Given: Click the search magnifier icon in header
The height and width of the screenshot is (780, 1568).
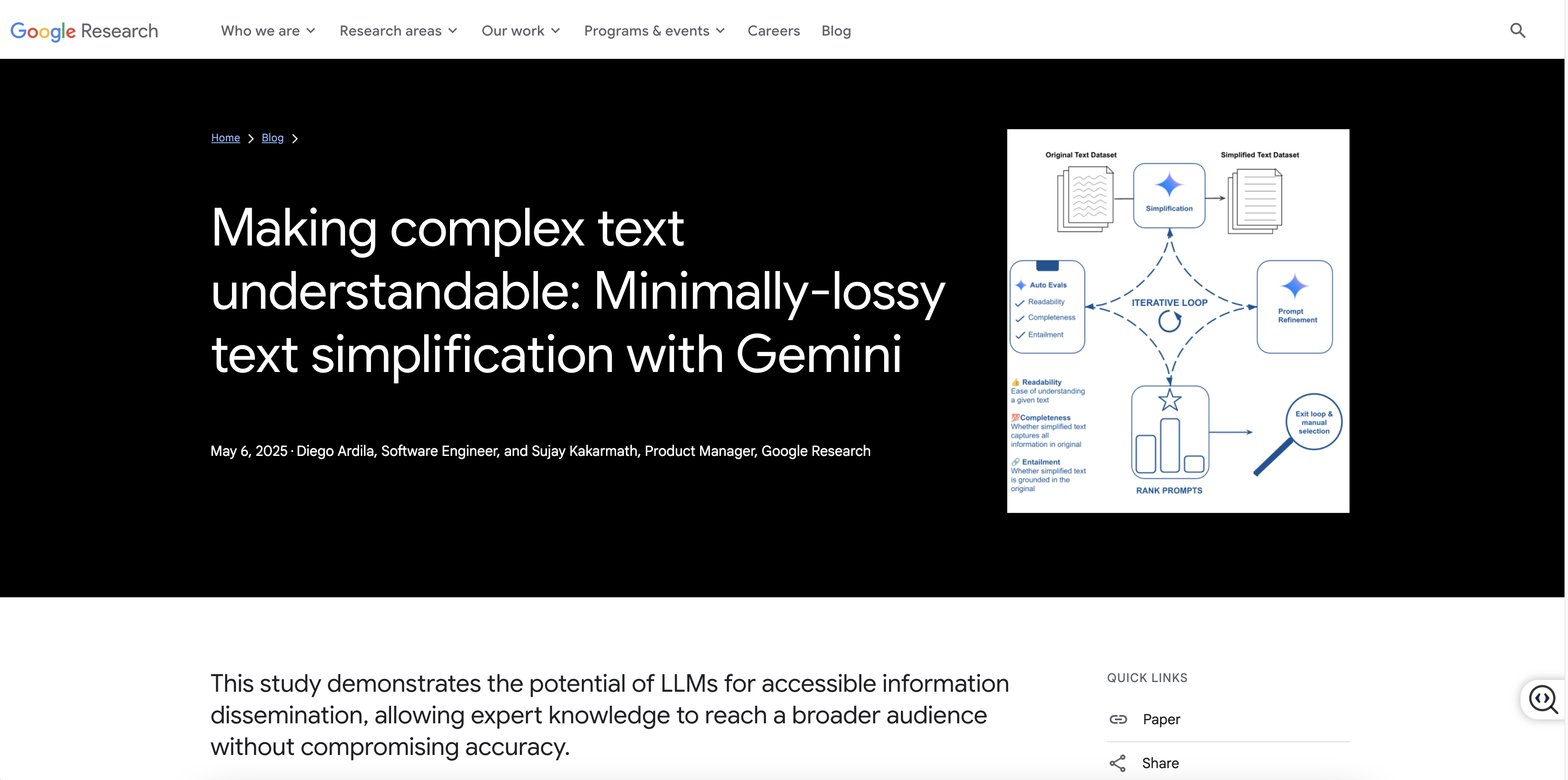Looking at the screenshot, I should pos(1517,30).
